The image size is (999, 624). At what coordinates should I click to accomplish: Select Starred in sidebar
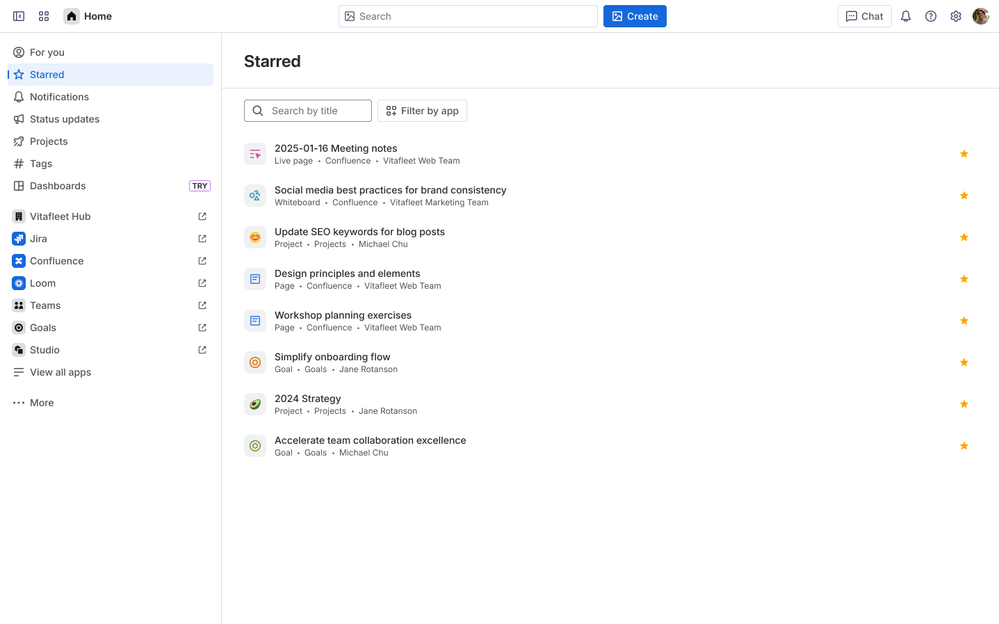point(110,75)
